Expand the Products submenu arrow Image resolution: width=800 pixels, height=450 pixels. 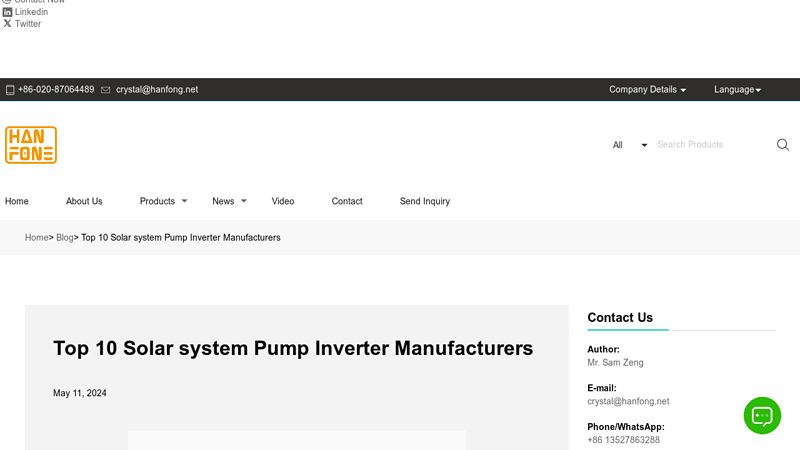pos(184,201)
